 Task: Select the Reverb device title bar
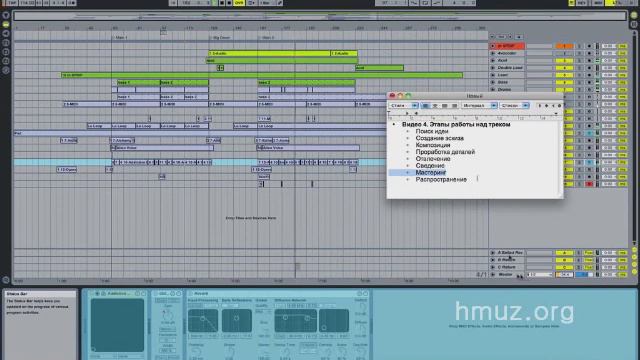click(x=278, y=293)
